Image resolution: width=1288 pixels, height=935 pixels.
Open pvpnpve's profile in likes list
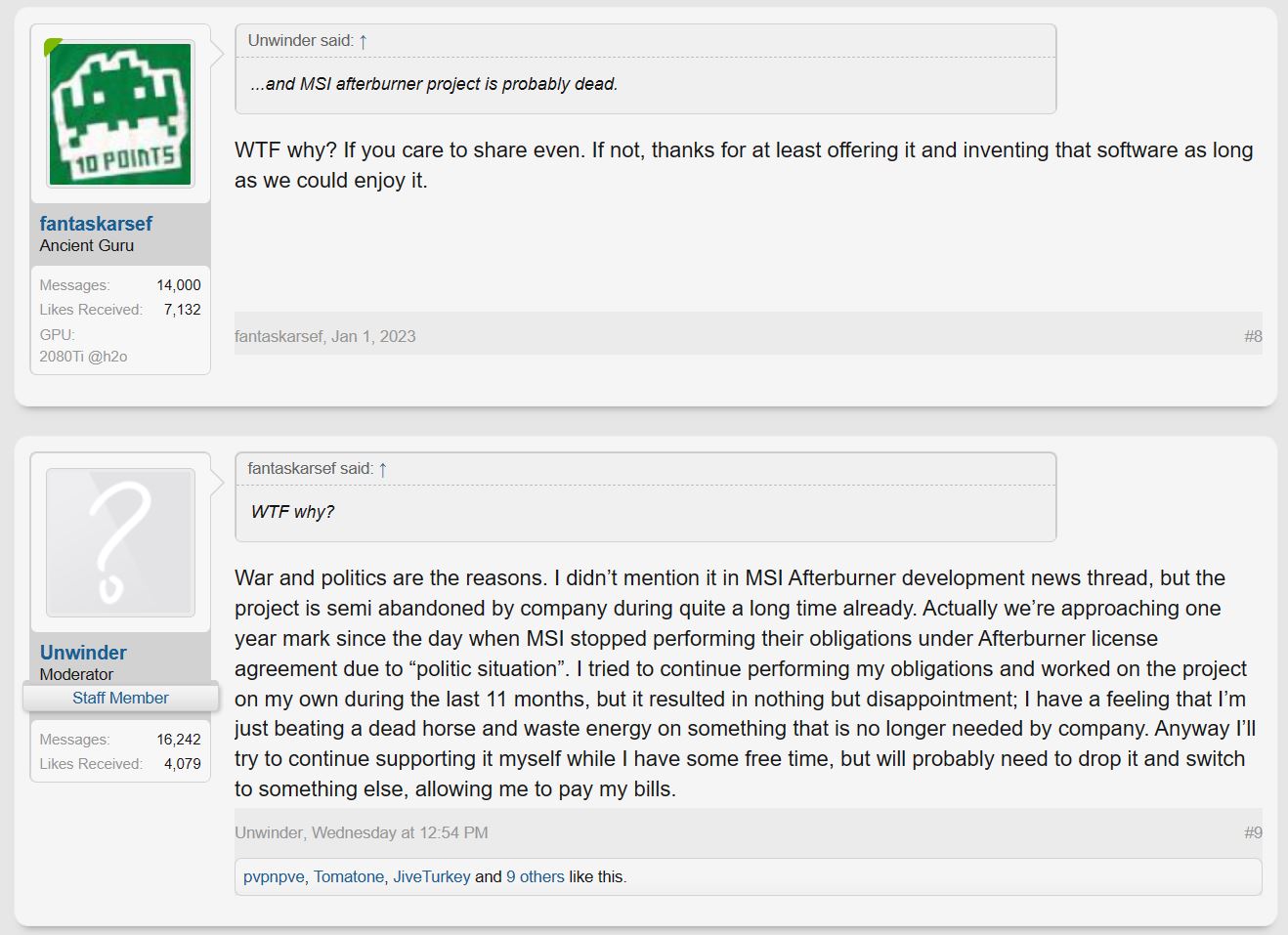coord(274,876)
